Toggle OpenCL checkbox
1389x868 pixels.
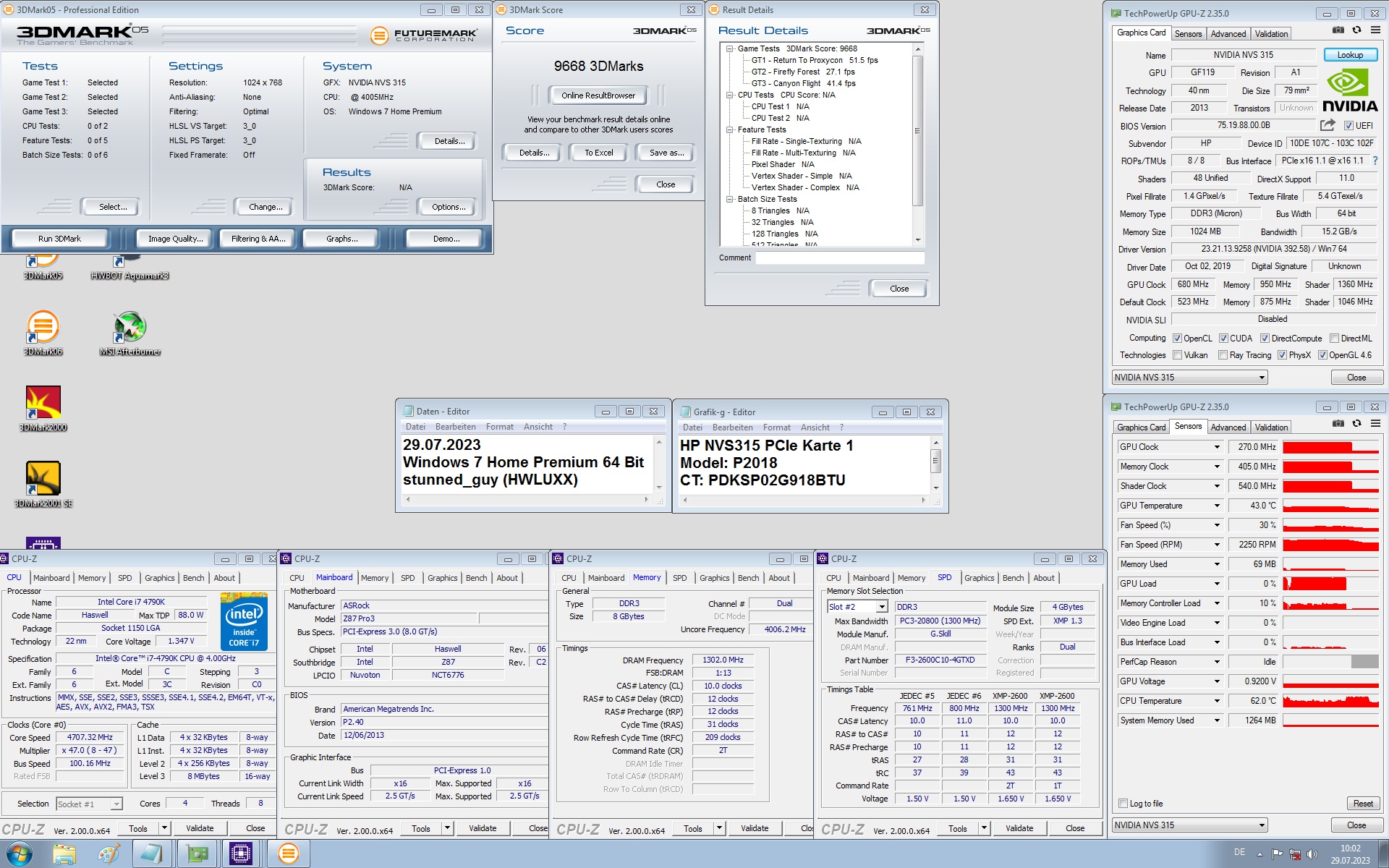(x=1177, y=339)
